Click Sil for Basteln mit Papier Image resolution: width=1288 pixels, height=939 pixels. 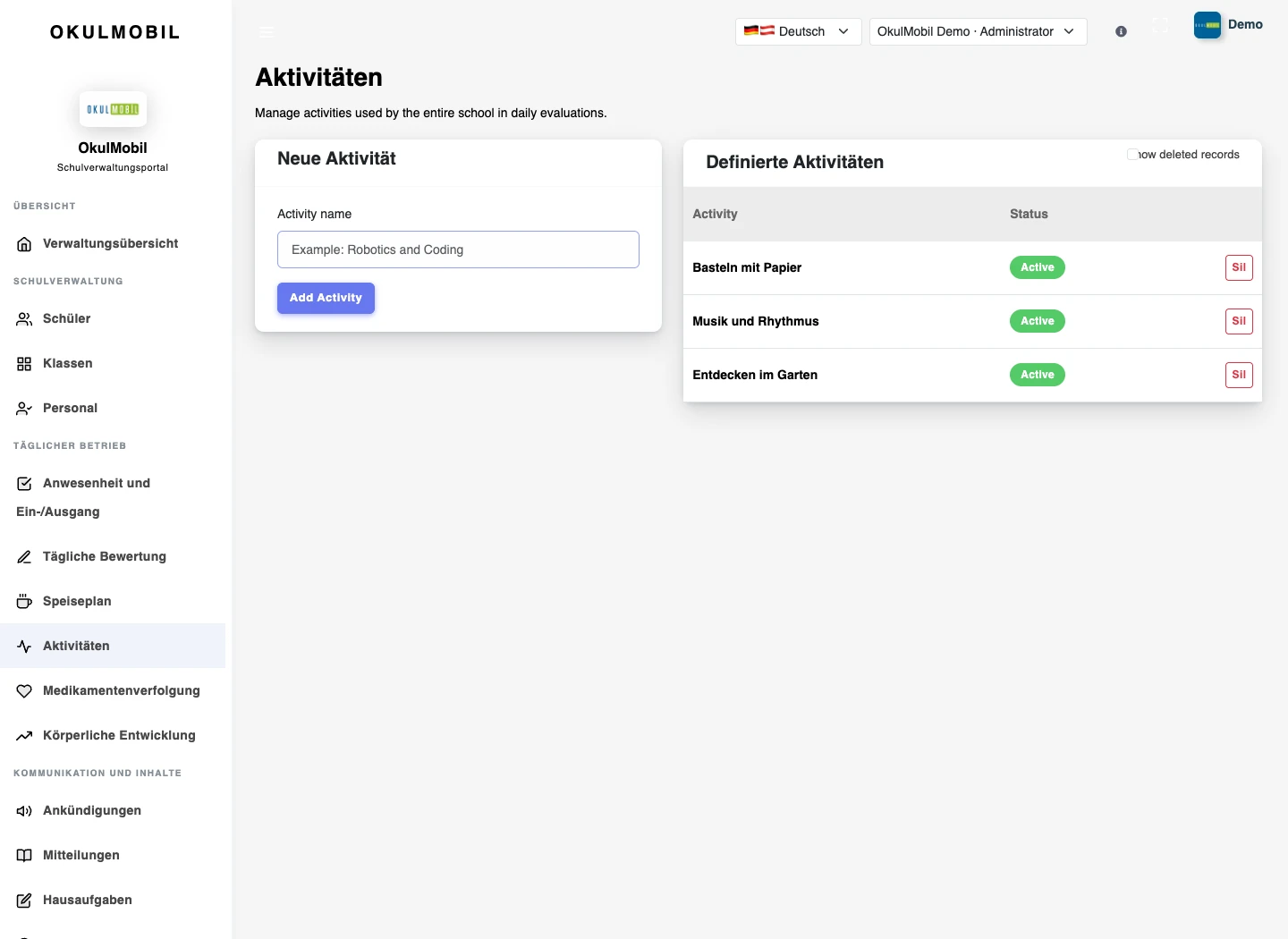coord(1239,267)
